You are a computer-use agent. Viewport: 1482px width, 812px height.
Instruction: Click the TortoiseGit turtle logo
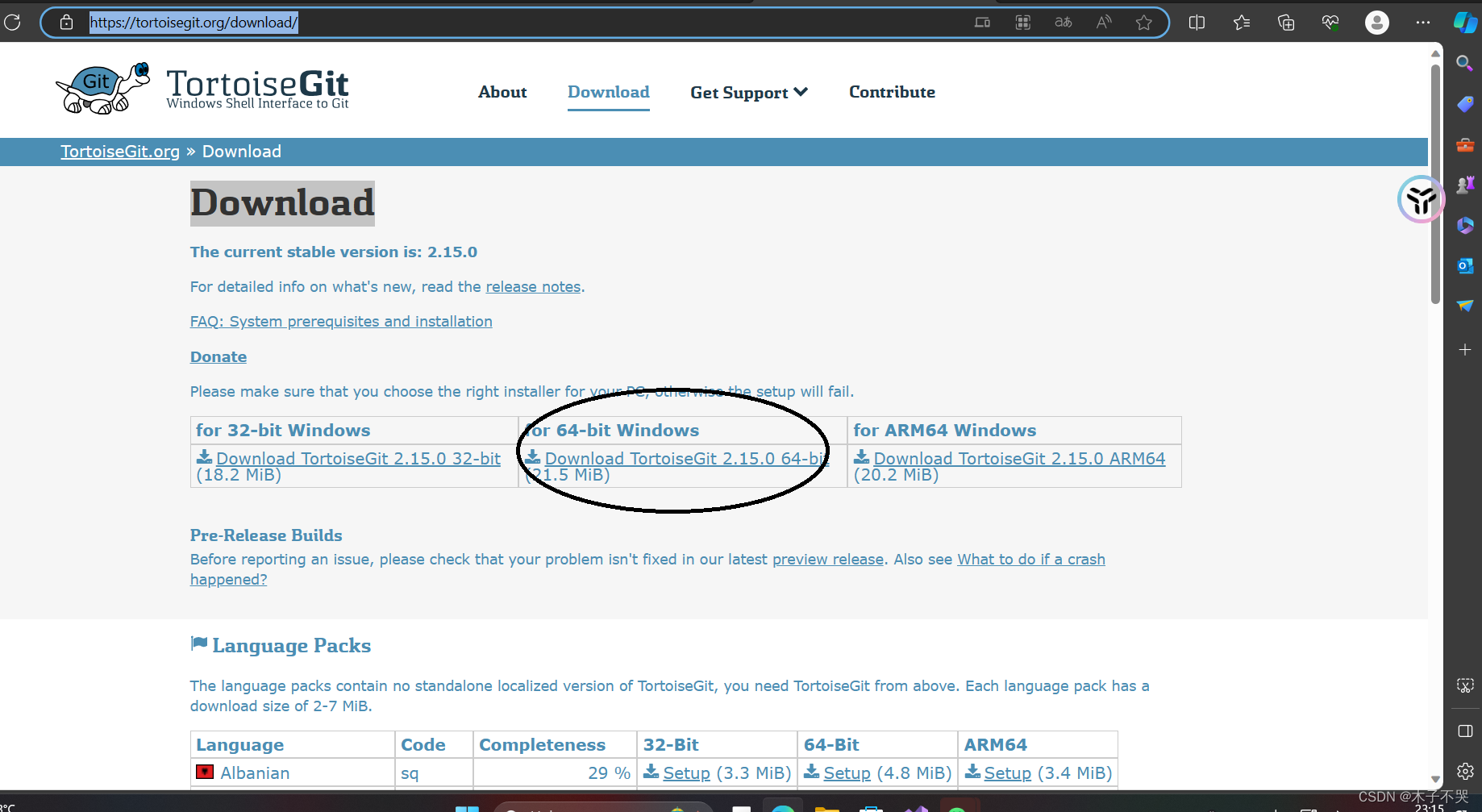tap(102, 88)
